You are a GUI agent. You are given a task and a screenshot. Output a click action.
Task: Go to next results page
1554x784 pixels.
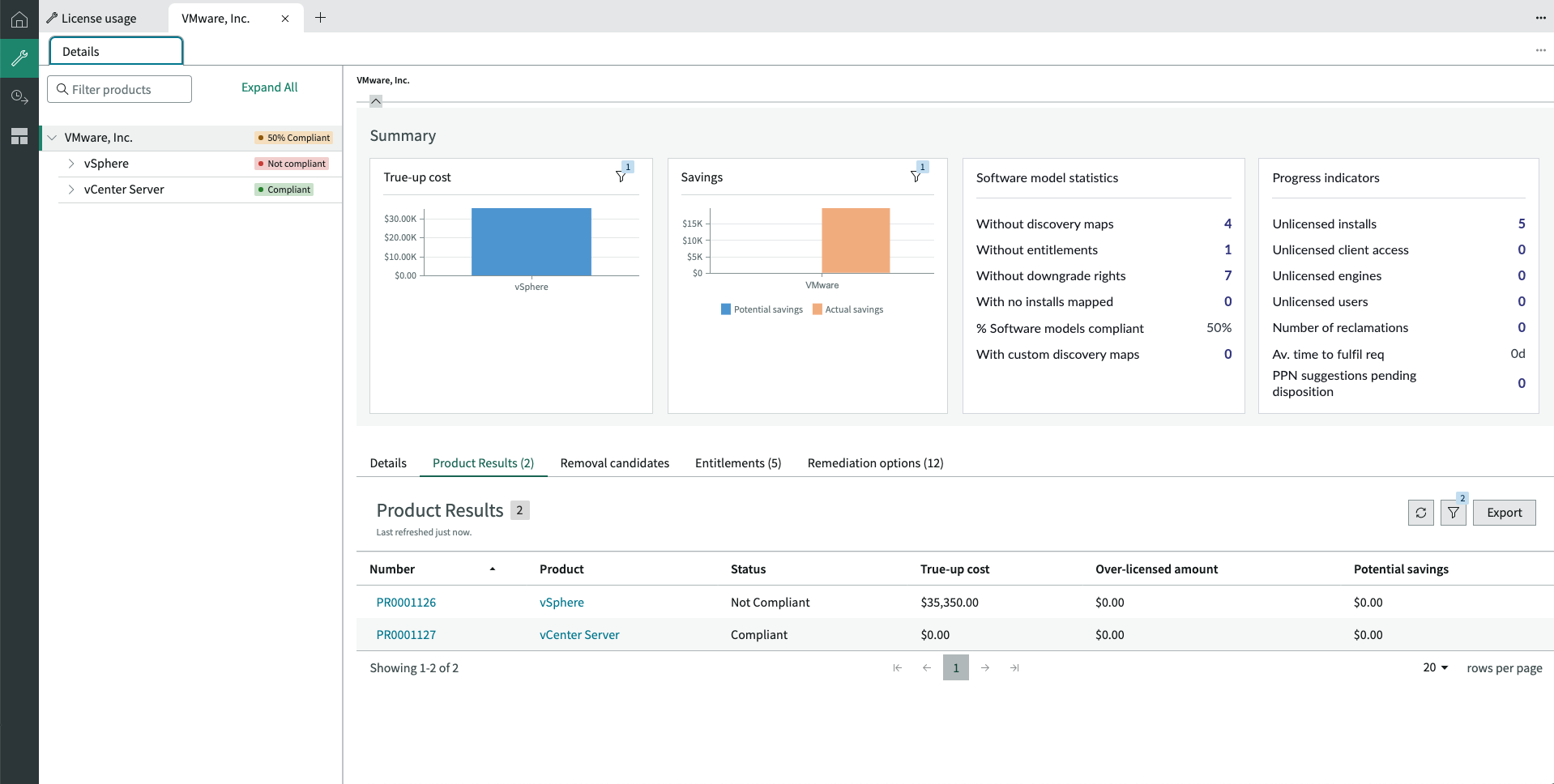[984, 667]
